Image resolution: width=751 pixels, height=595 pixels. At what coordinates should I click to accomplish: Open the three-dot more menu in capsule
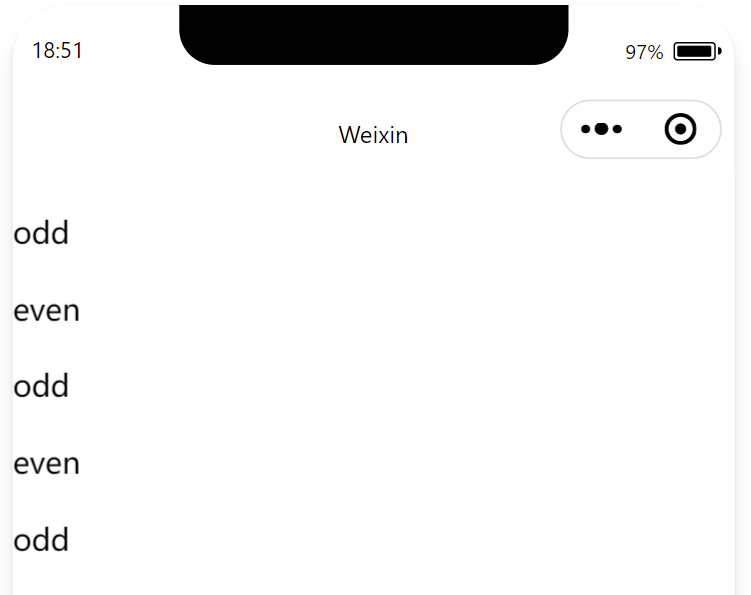pyautogui.click(x=601, y=129)
